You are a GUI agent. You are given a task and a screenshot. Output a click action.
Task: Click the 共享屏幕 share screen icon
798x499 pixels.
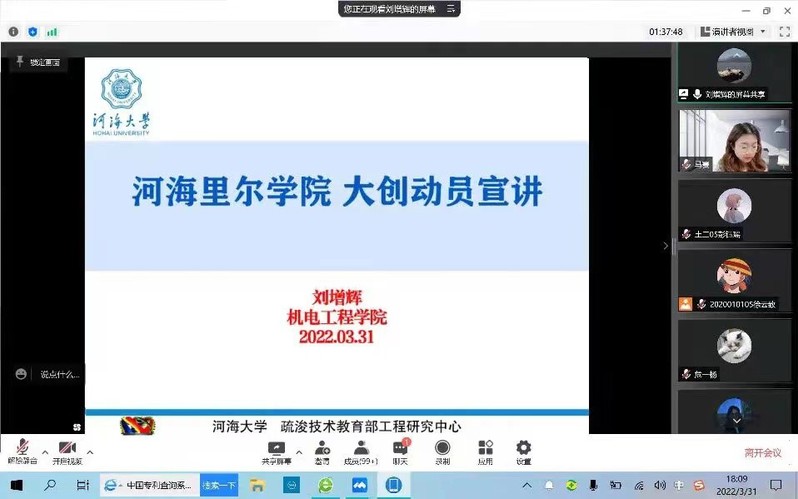pos(278,448)
